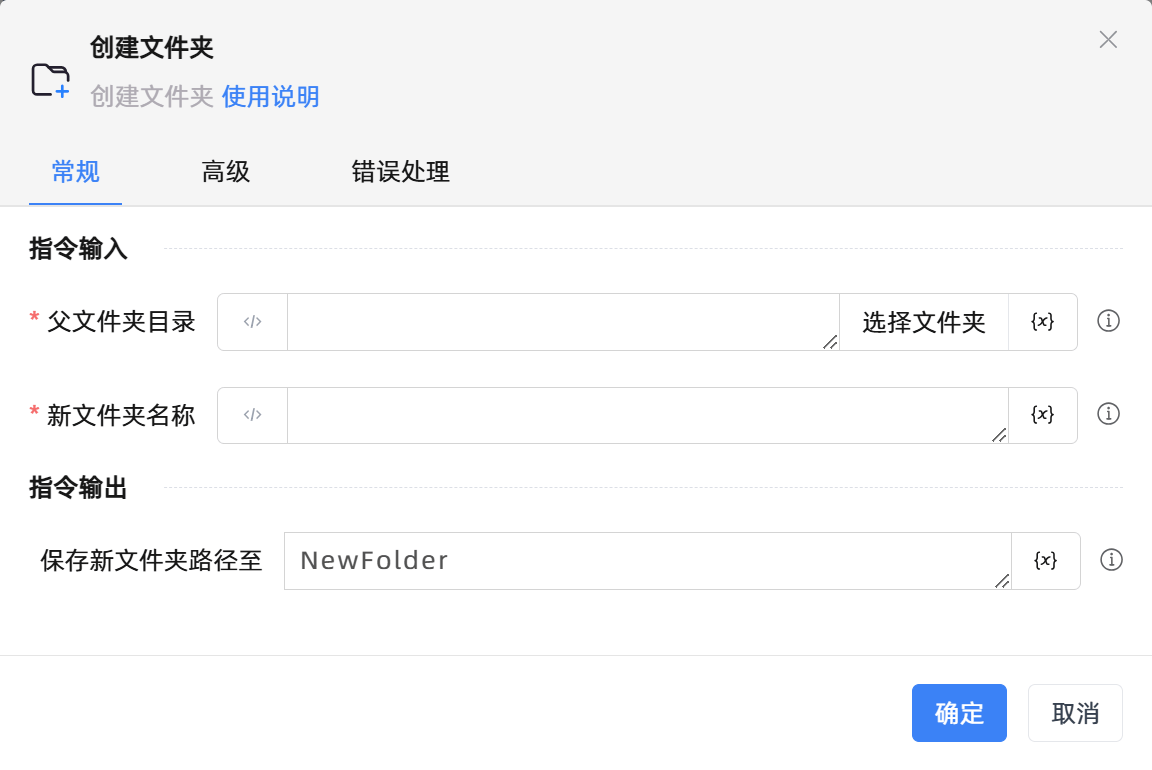Toggle expression mode for 父文件夹目录 field
The width and height of the screenshot is (1152, 770).
pyautogui.click(x=253, y=322)
